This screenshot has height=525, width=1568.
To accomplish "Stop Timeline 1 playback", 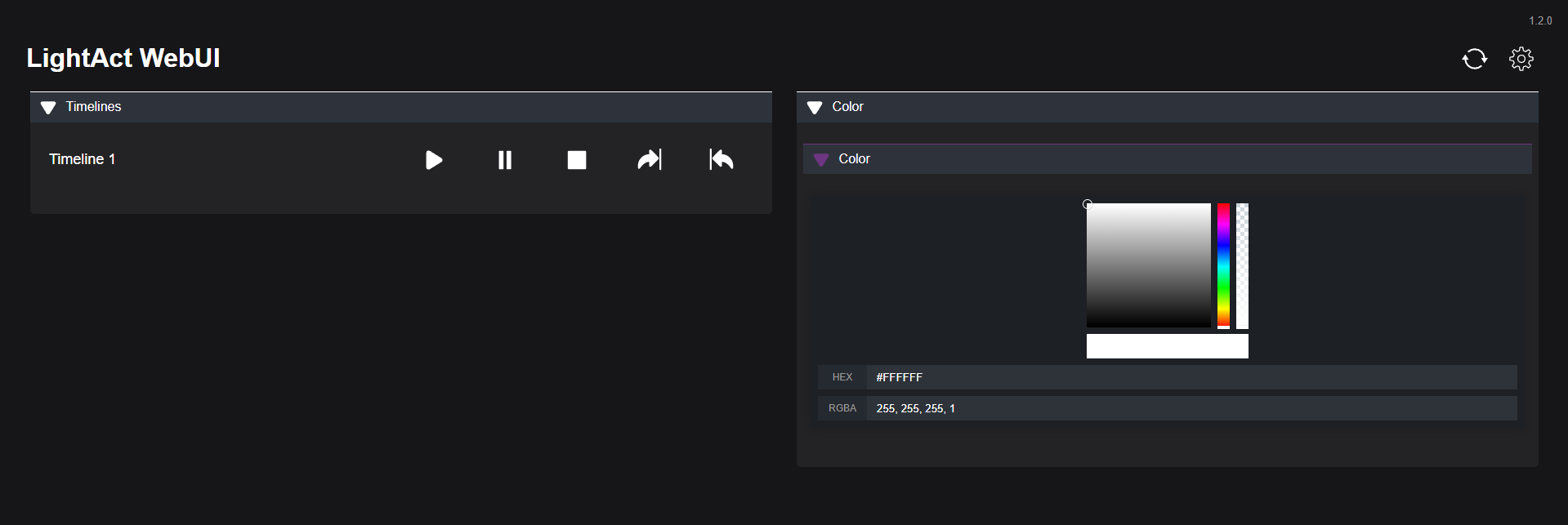I will click(577, 160).
